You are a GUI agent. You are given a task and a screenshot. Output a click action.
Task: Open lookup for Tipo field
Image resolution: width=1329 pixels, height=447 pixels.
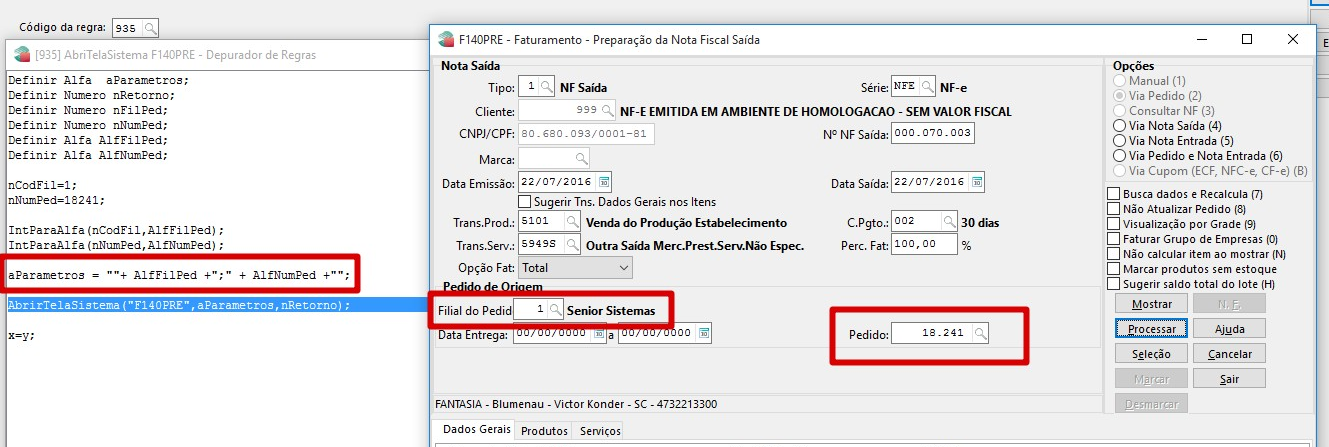[x=545, y=86]
